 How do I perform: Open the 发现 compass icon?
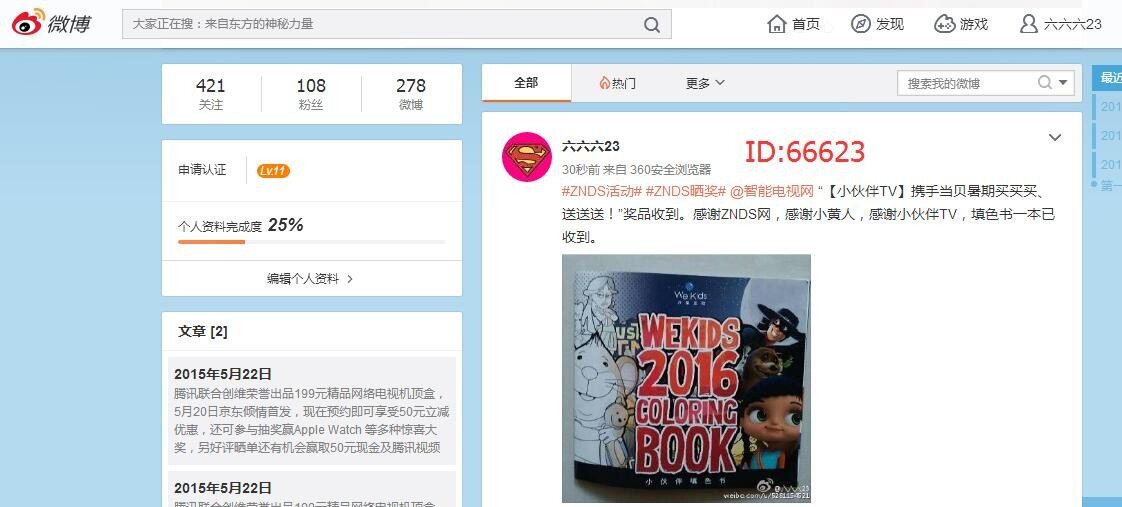(x=861, y=24)
